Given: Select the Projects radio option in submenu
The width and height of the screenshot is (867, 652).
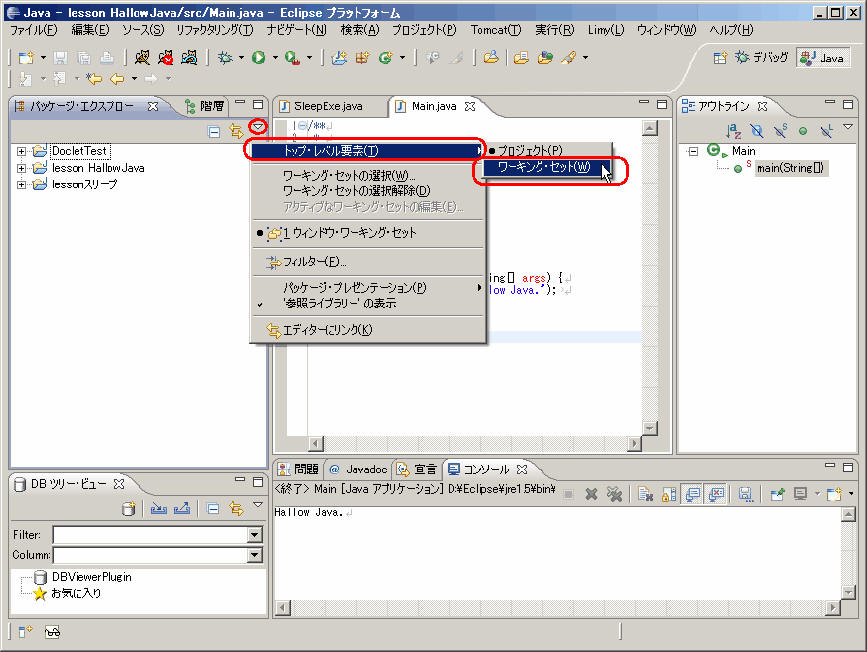Looking at the screenshot, I should (x=529, y=151).
